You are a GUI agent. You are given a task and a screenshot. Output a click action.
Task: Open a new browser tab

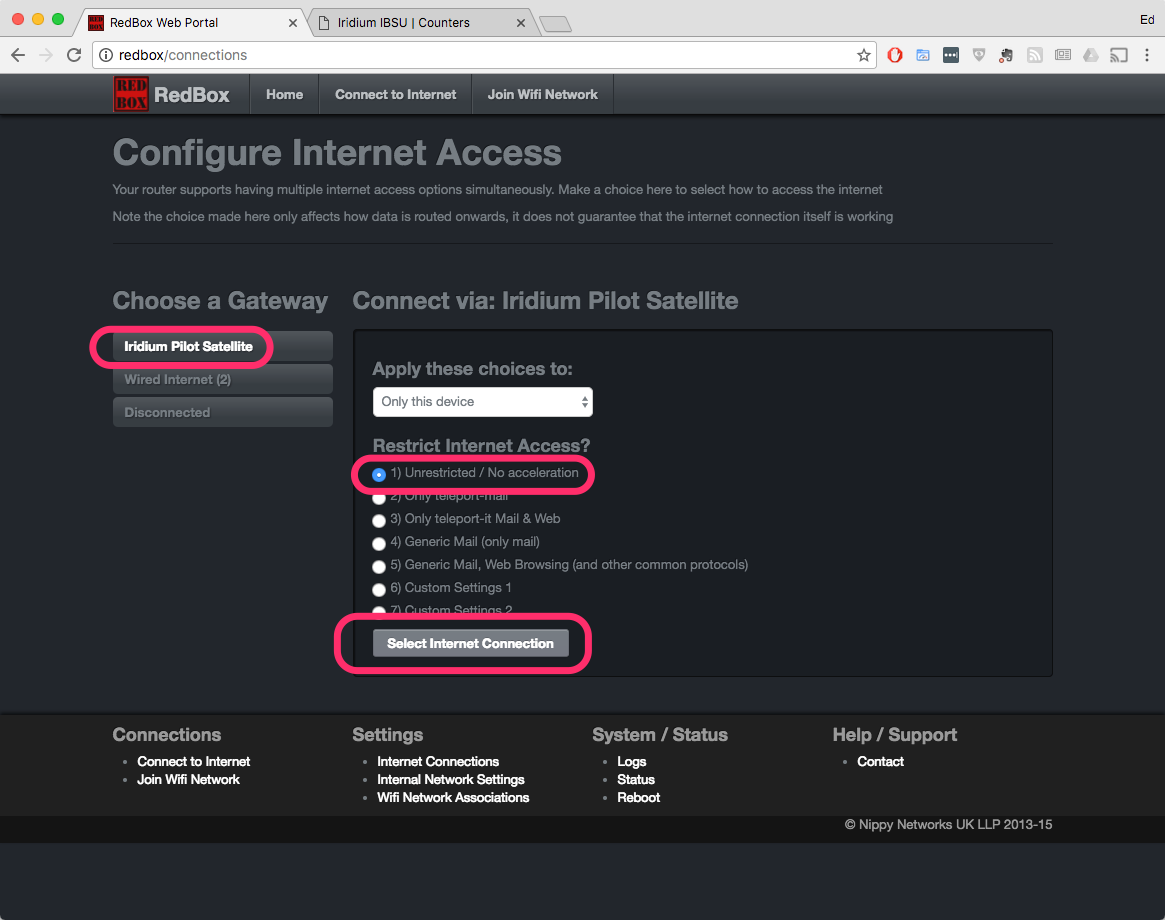(555, 25)
